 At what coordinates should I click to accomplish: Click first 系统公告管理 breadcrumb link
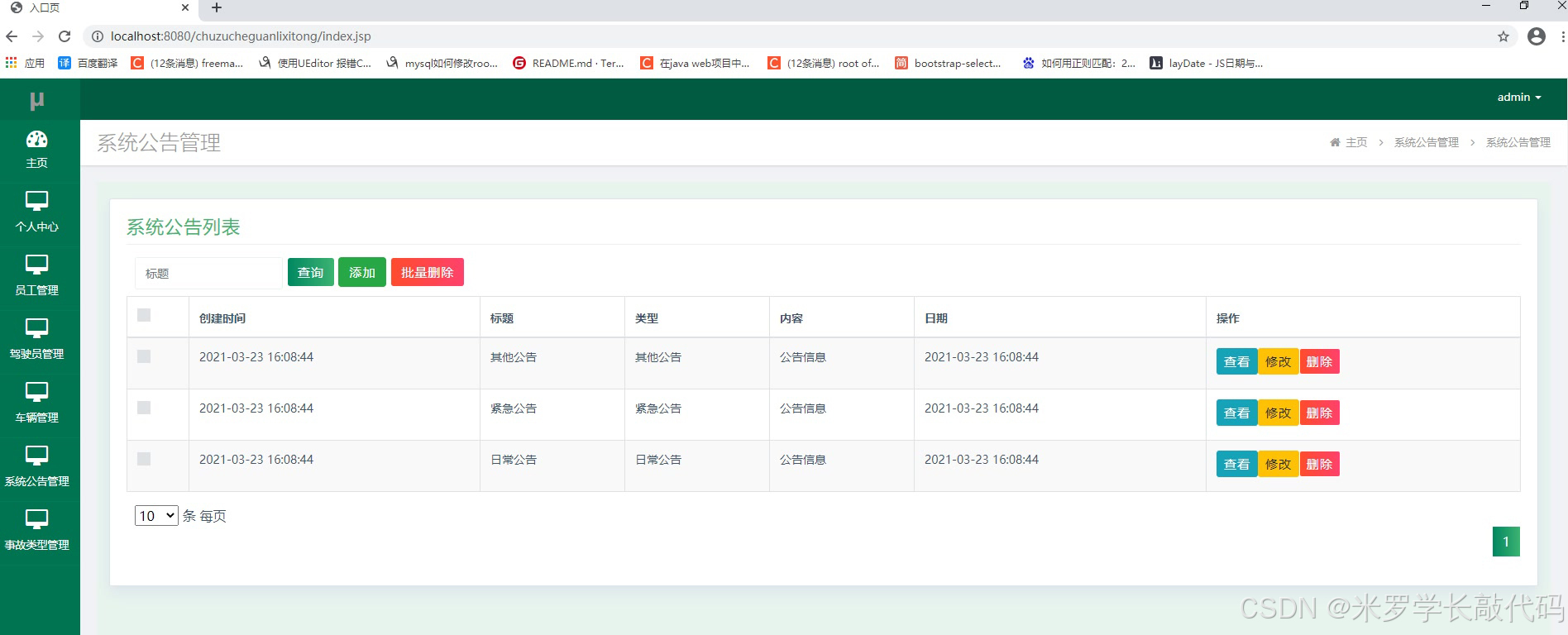point(1427,142)
